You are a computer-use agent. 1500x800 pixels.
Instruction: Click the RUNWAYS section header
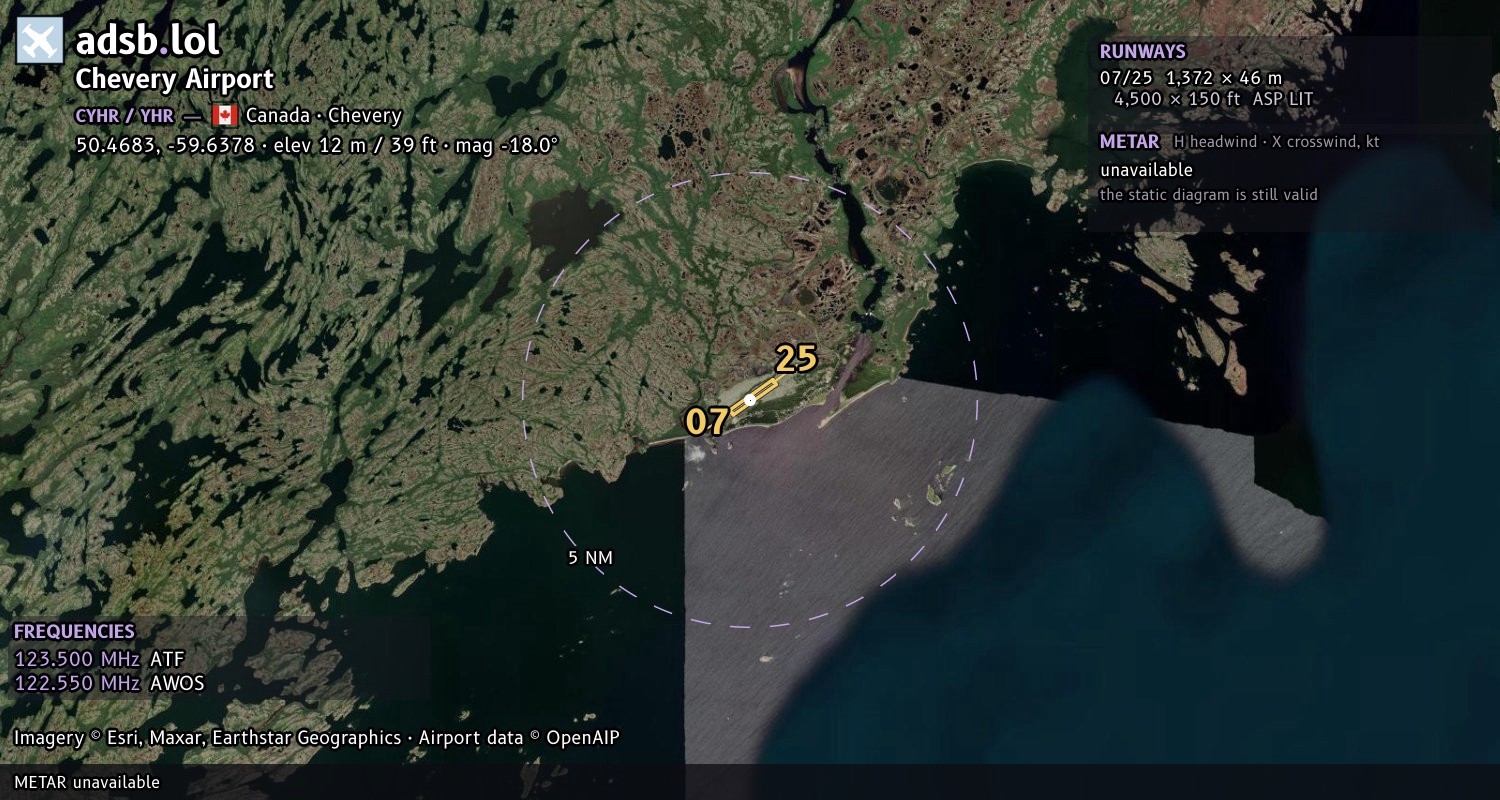(x=1143, y=52)
